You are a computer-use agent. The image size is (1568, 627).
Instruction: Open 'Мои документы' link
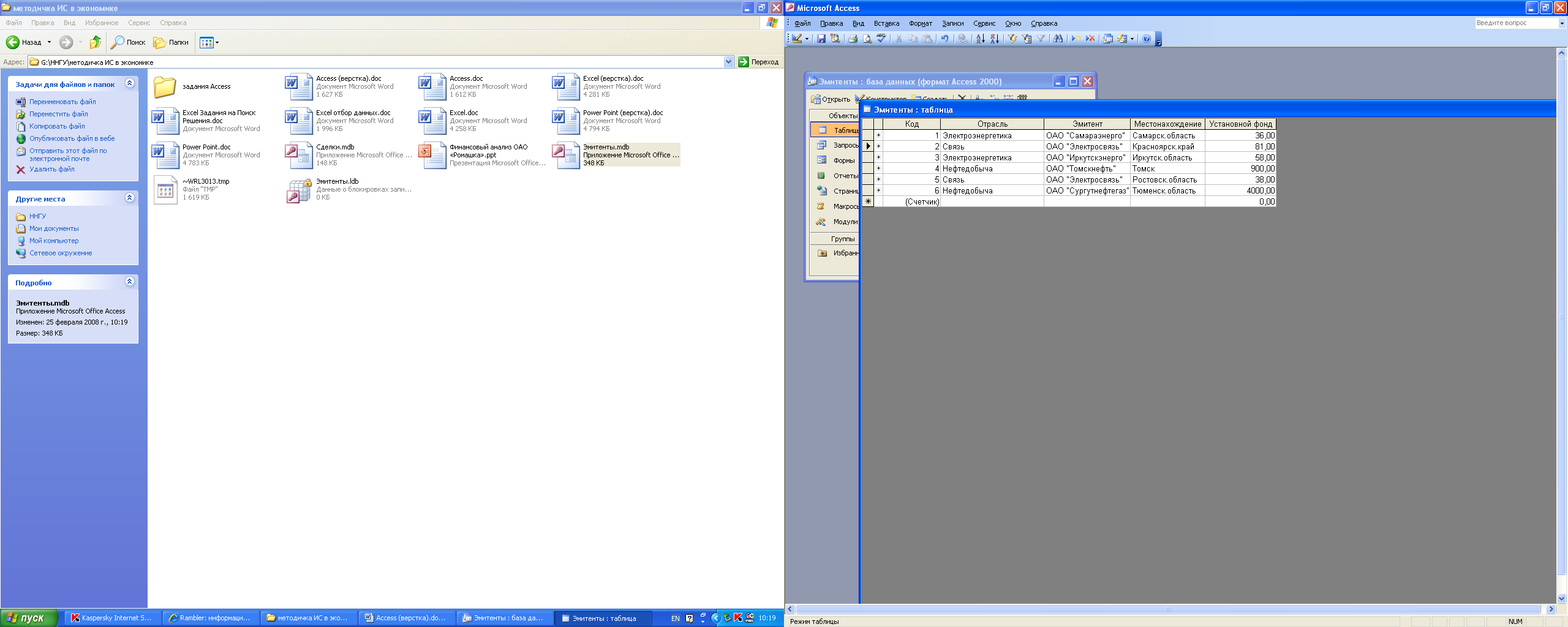click(54, 228)
